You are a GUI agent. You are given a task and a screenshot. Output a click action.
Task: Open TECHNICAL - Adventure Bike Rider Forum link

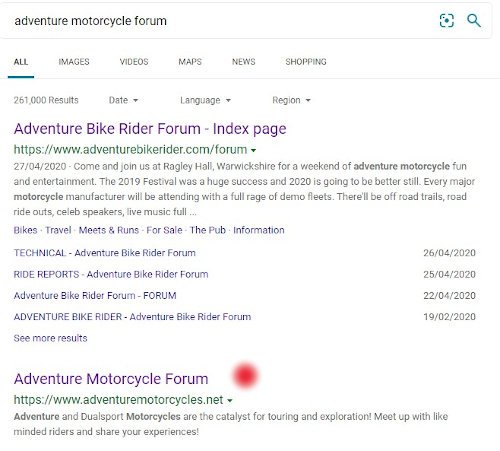pyautogui.click(x=105, y=253)
